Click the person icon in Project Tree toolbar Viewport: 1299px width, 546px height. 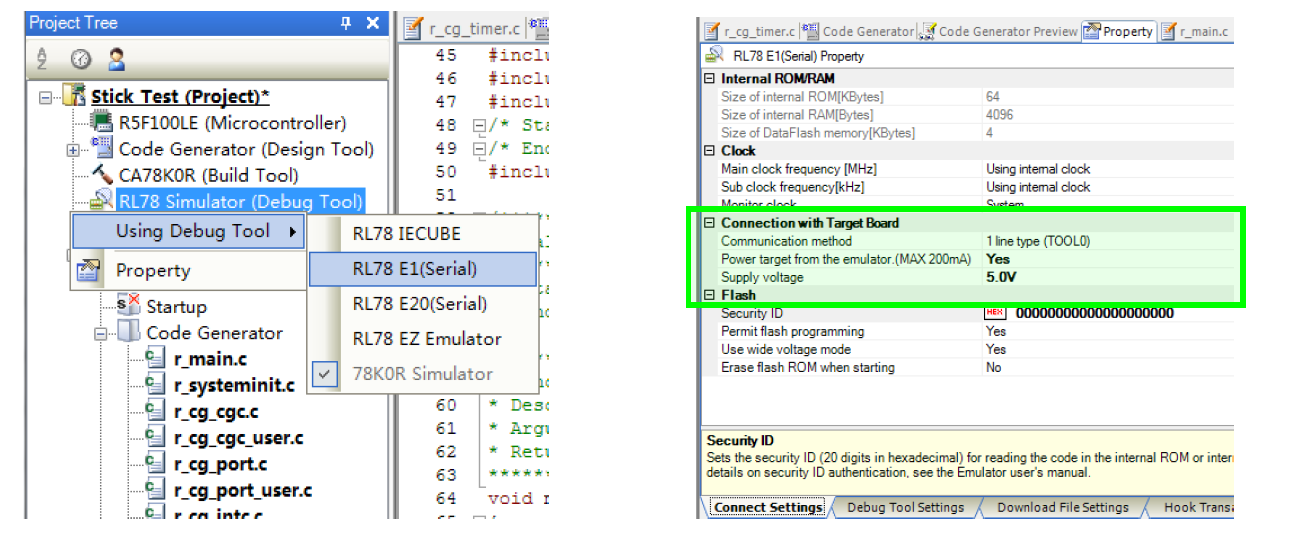pos(117,59)
